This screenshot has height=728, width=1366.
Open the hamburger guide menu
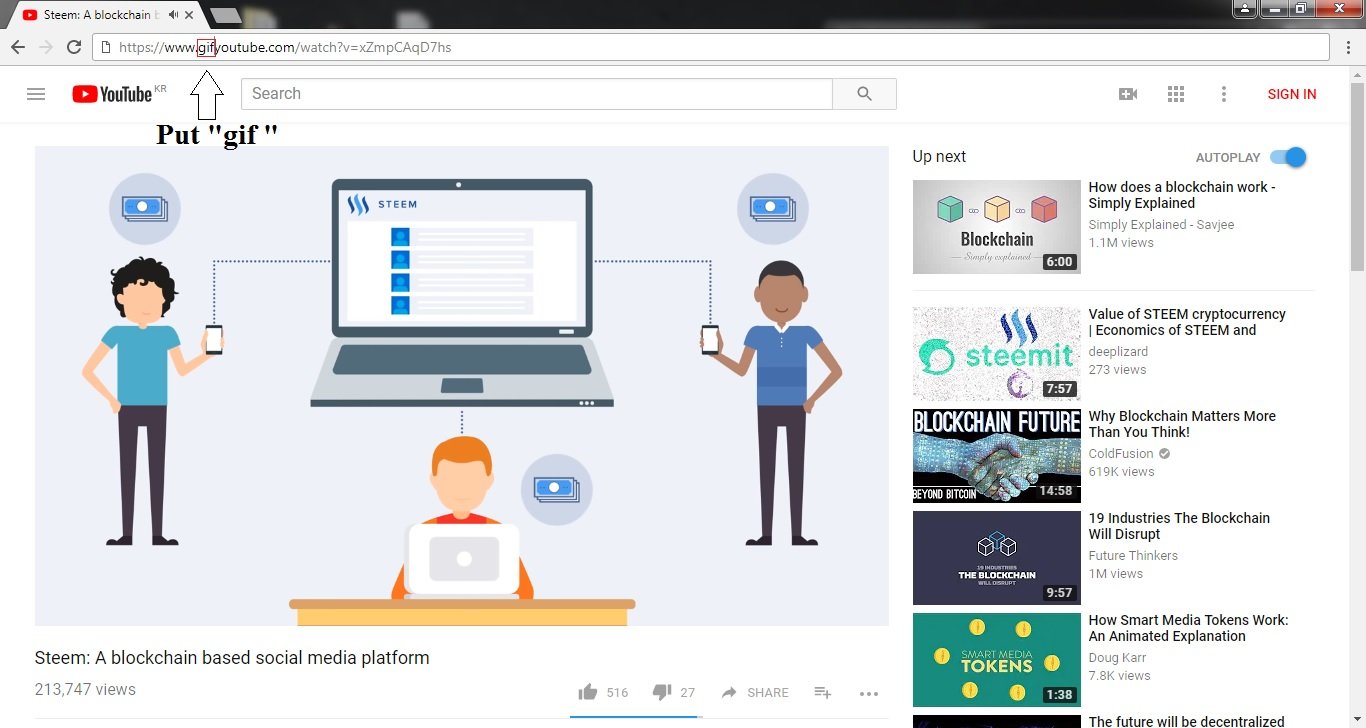tap(36, 94)
